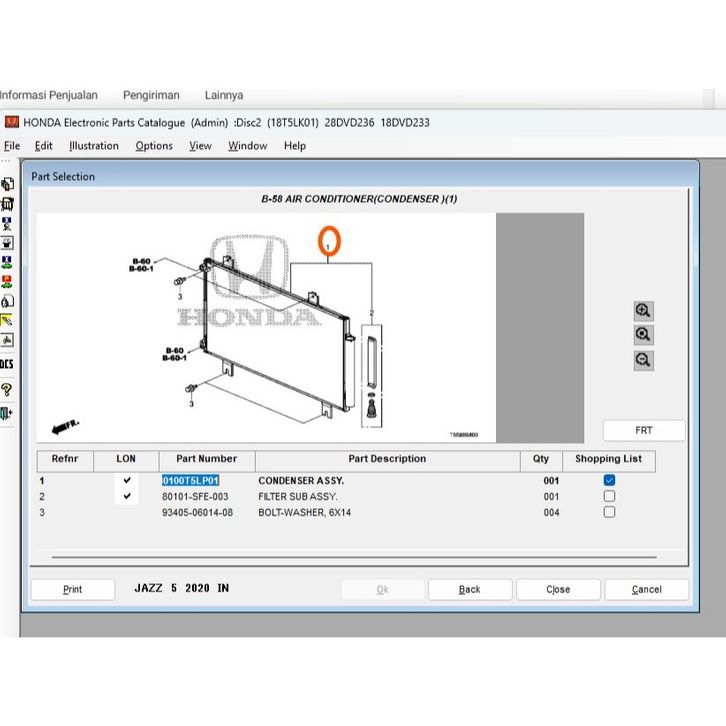Open the Illustration menu

(x=94, y=146)
